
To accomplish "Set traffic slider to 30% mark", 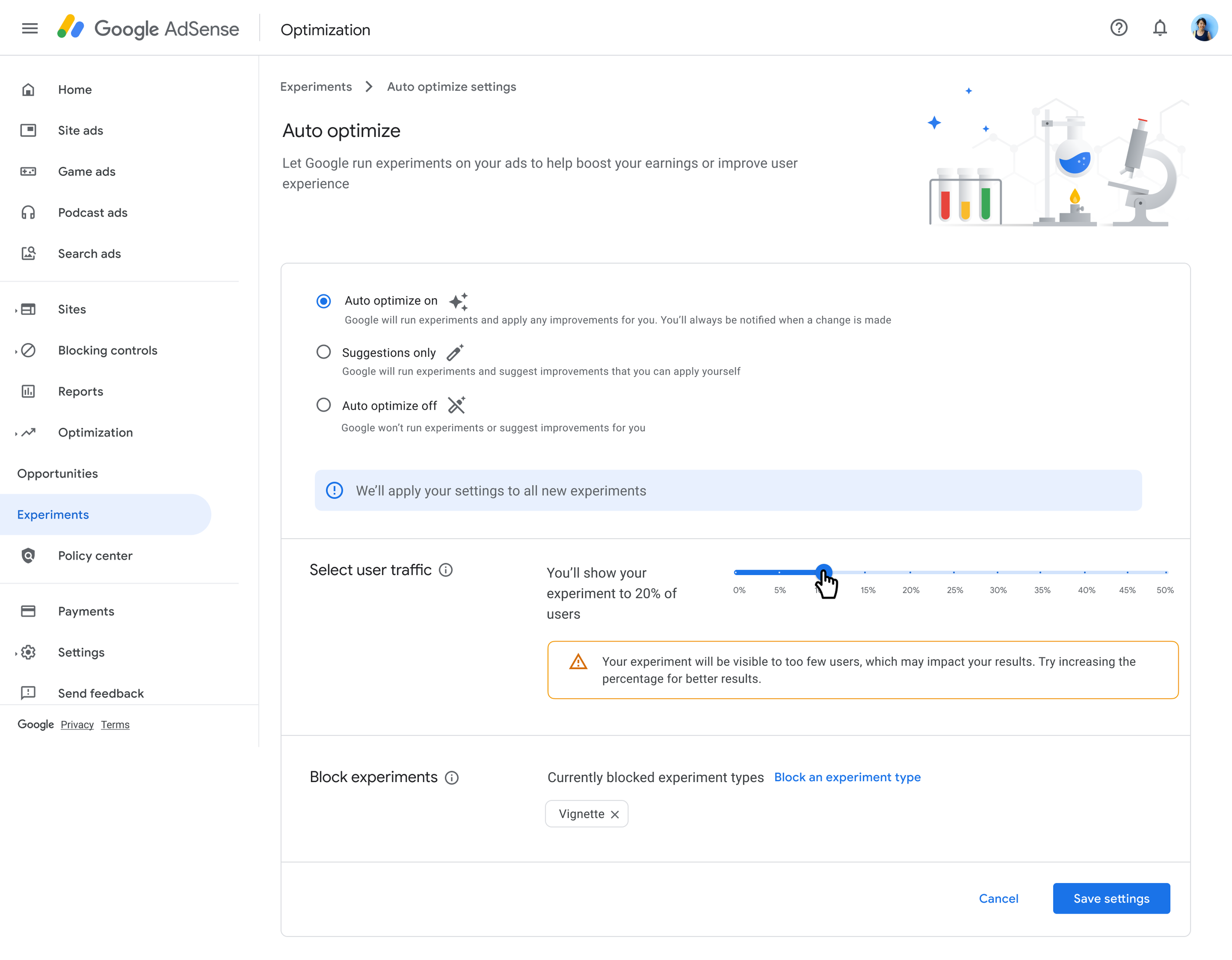I will click(997, 573).
